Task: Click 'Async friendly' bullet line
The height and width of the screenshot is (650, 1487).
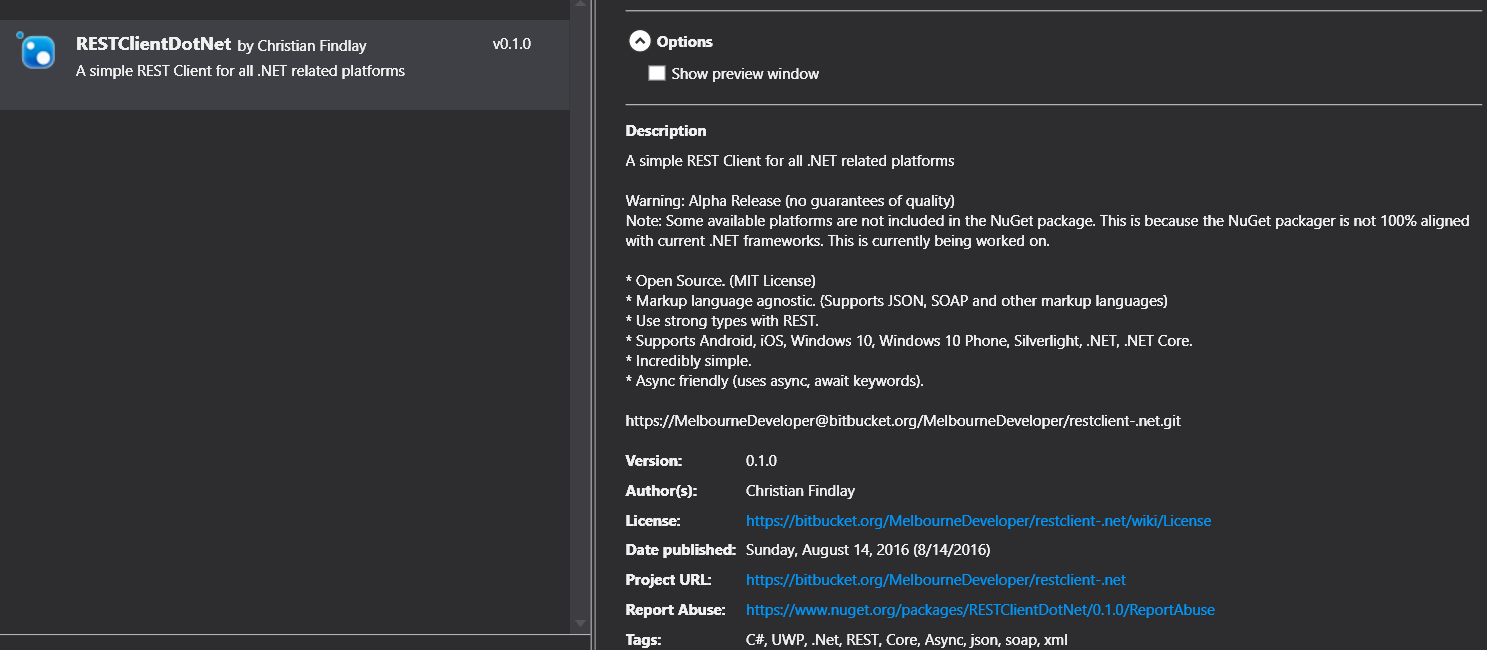Action: pos(775,381)
